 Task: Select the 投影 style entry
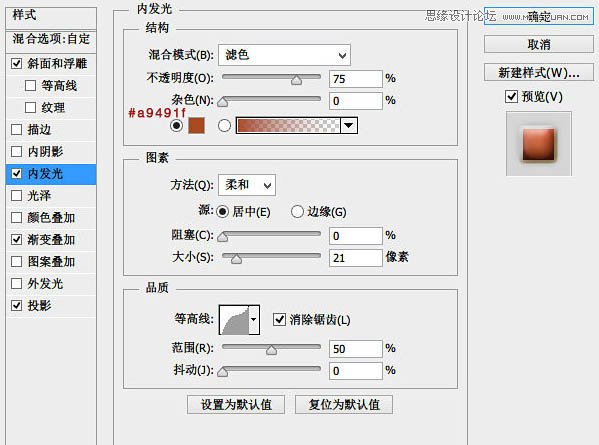tap(51, 306)
